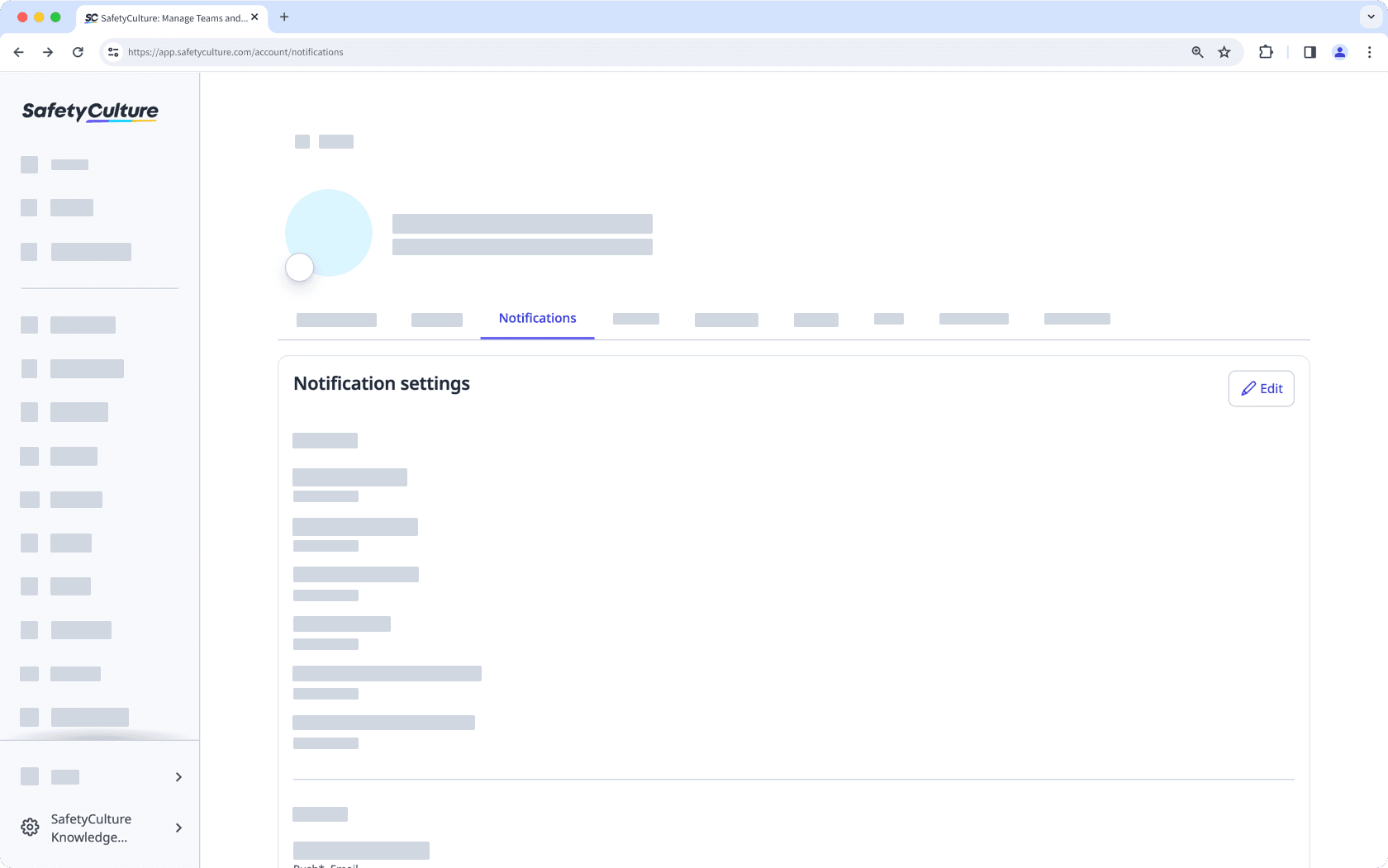Click the SafetyCulture logo in sidebar

coord(90,111)
